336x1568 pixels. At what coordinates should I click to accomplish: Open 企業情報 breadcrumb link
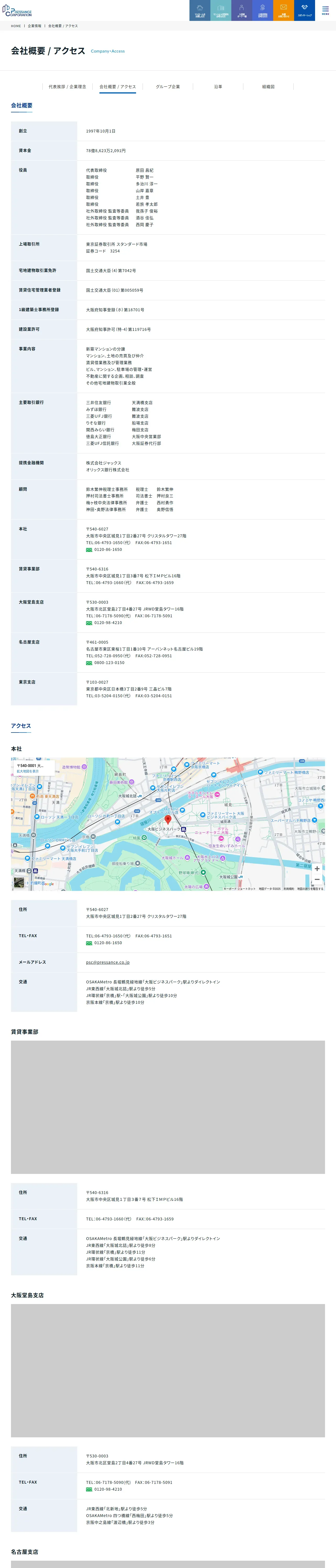(35, 26)
